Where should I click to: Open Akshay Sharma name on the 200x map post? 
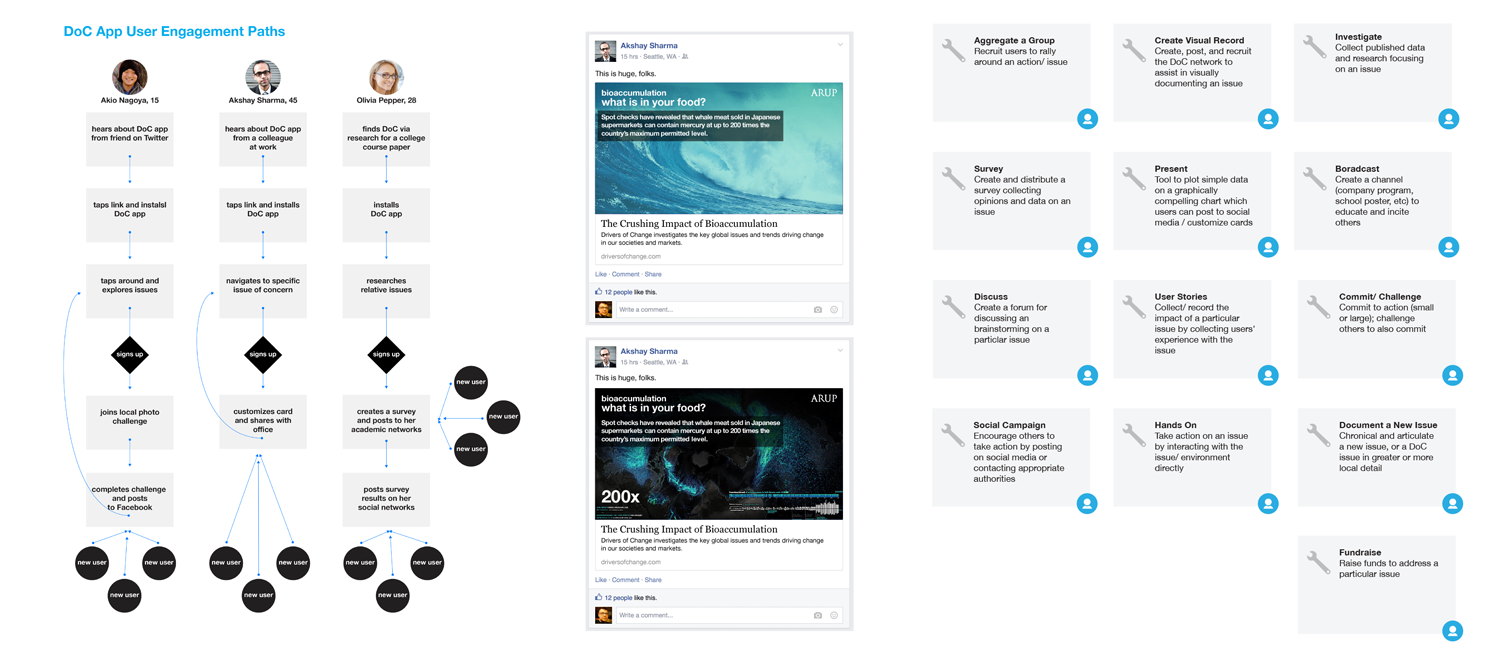pyautogui.click(x=649, y=352)
